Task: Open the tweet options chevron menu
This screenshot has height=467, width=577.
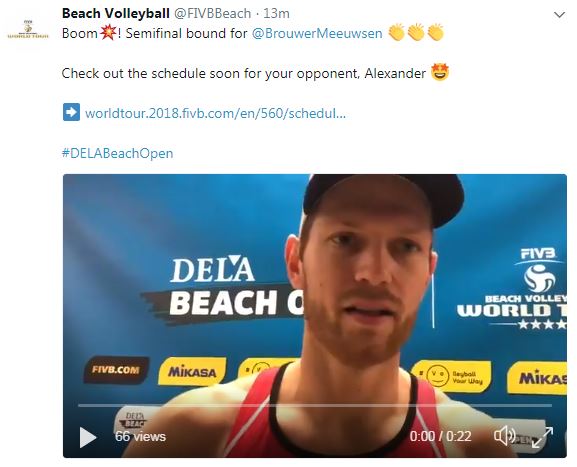Action: coord(559,15)
